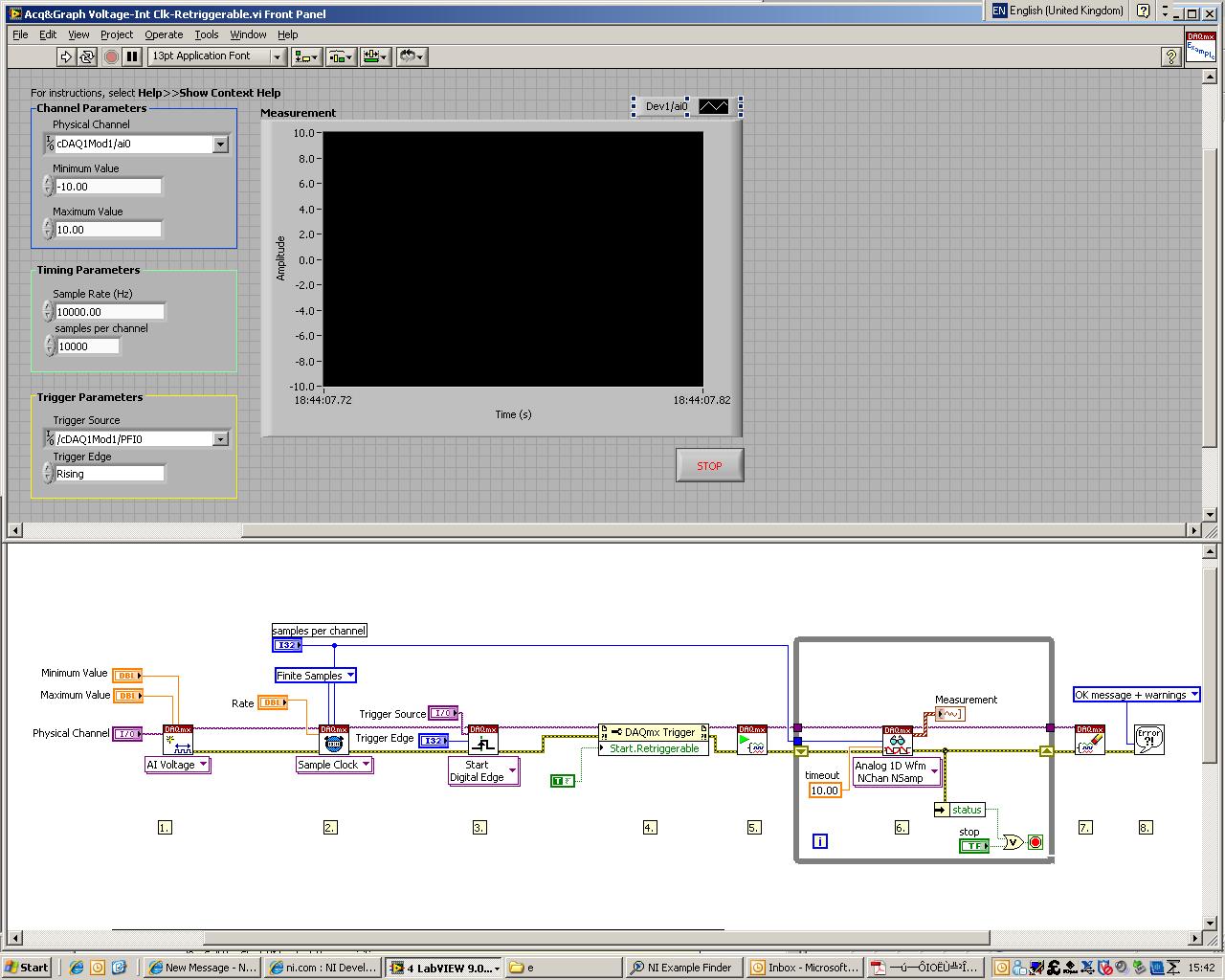Click the red STOP button
1225x980 pixels.
tap(709, 465)
